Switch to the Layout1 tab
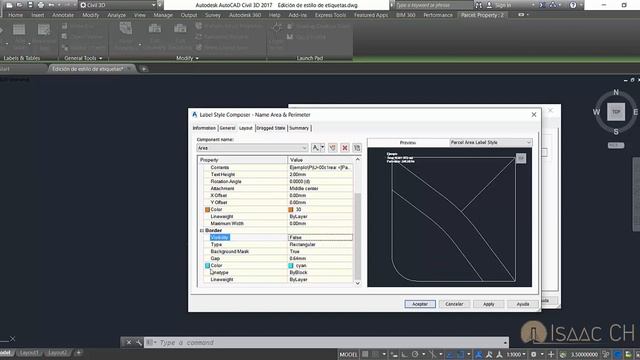Screen dimensions: 640x360 point(29,352)
